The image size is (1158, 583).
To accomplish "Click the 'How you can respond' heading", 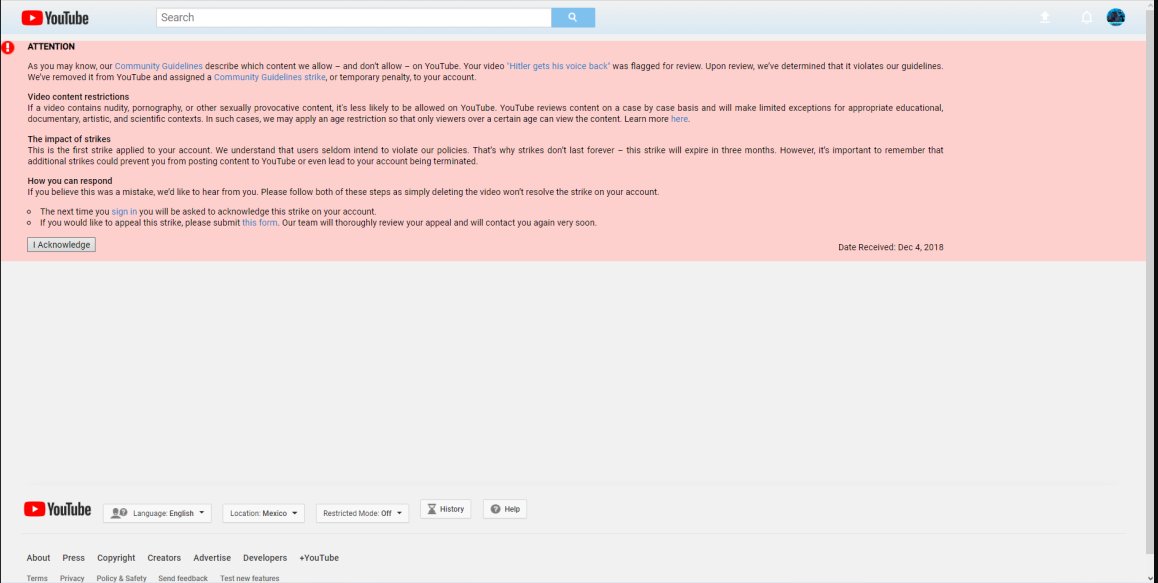I will (x=70, y=181).
